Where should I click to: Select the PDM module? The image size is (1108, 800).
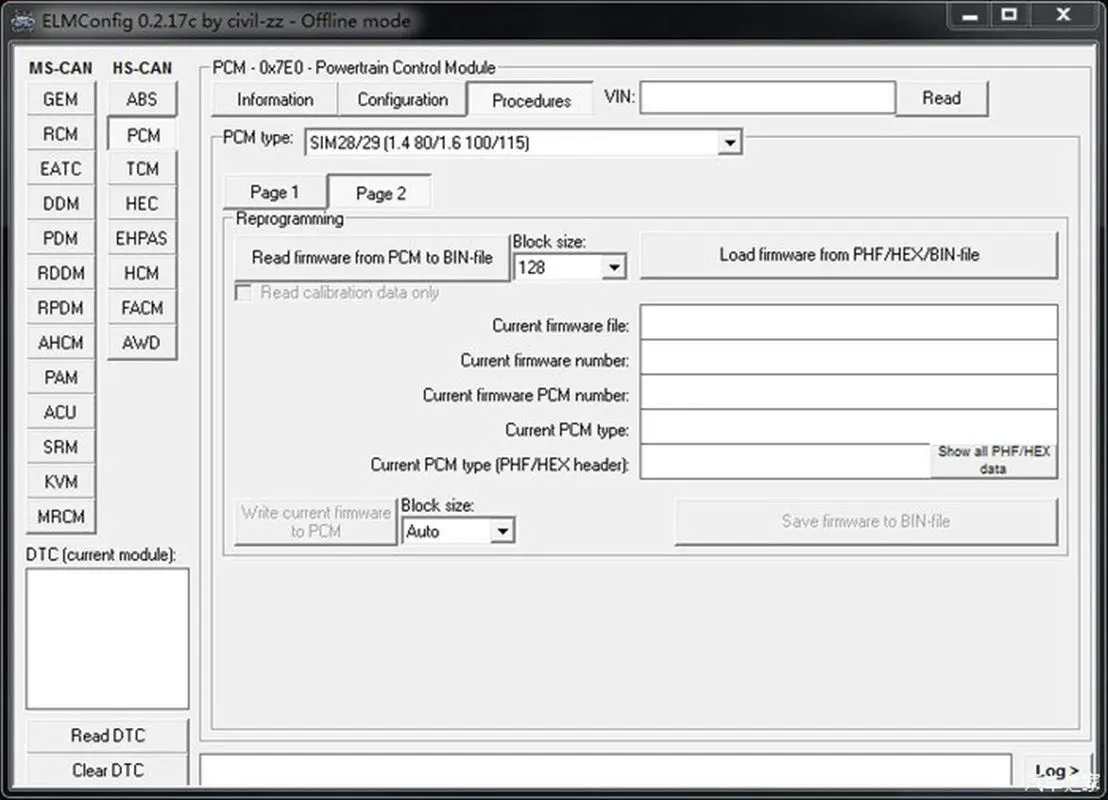pyautogui.click(x=61, y=238)
